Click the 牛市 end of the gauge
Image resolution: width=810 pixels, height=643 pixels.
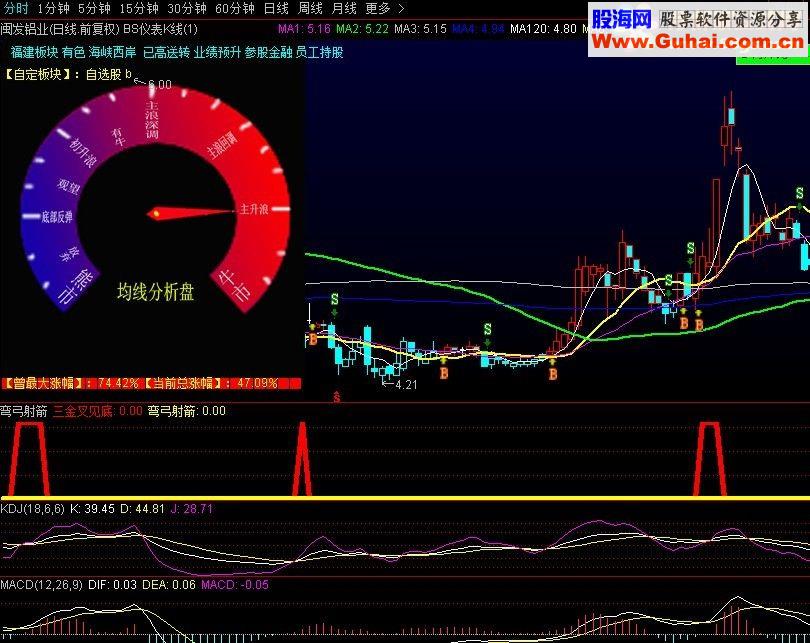point(235,286)
